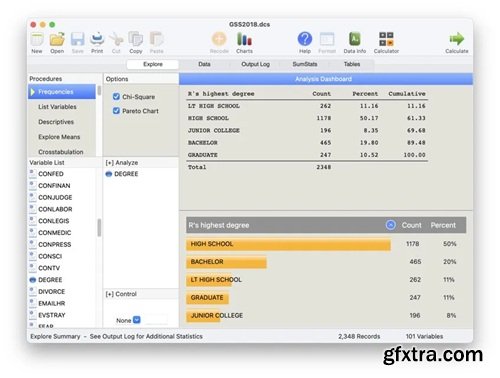
Task: Select CONPRESS in Variable List
Action: click(x=55, y=245)
